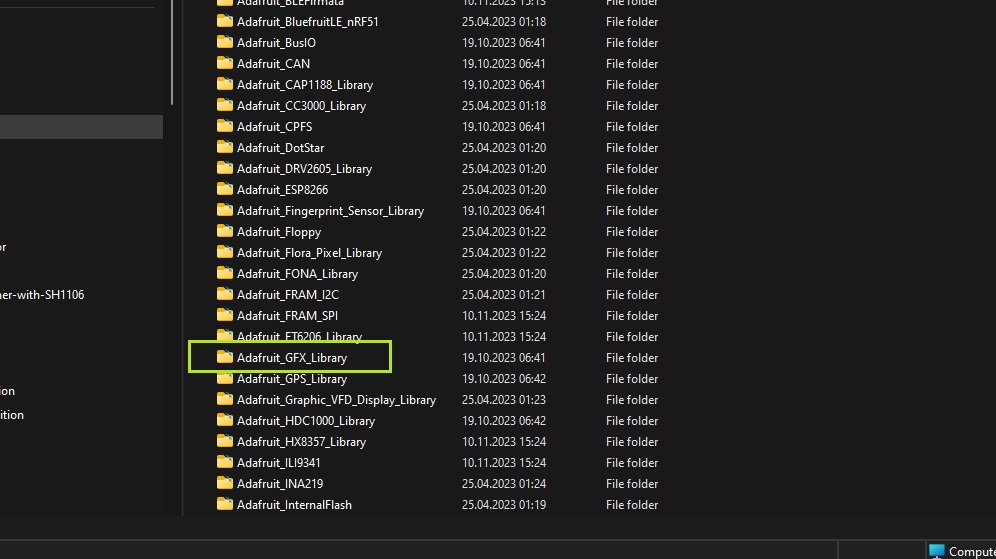Screen dimensions: 996x559
Task: Click the folder icon beside Adafruit_ILI9341
Action: 225,462
